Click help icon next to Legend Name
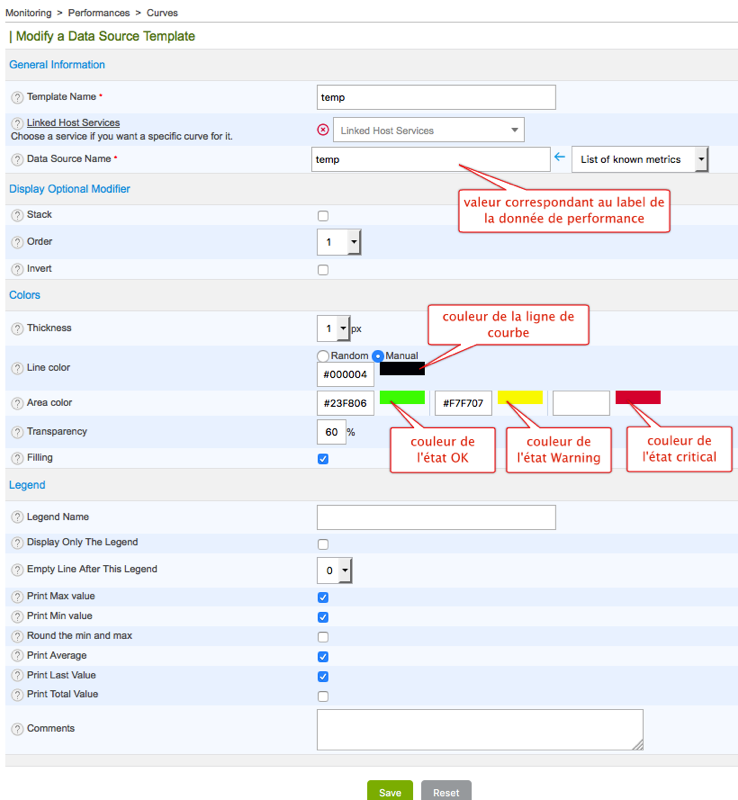The image size is (738, 800). (x=17, y=518)
